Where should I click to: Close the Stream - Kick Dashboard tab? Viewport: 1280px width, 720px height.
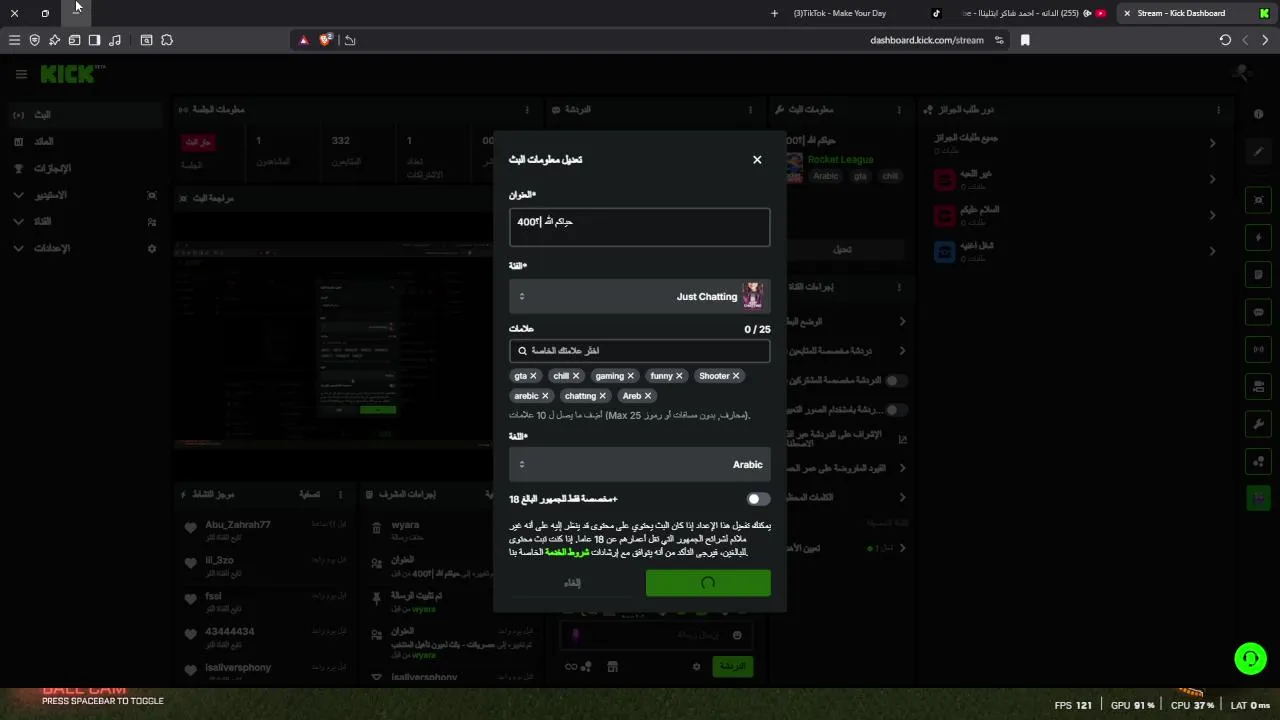(x=1127, y=13)
